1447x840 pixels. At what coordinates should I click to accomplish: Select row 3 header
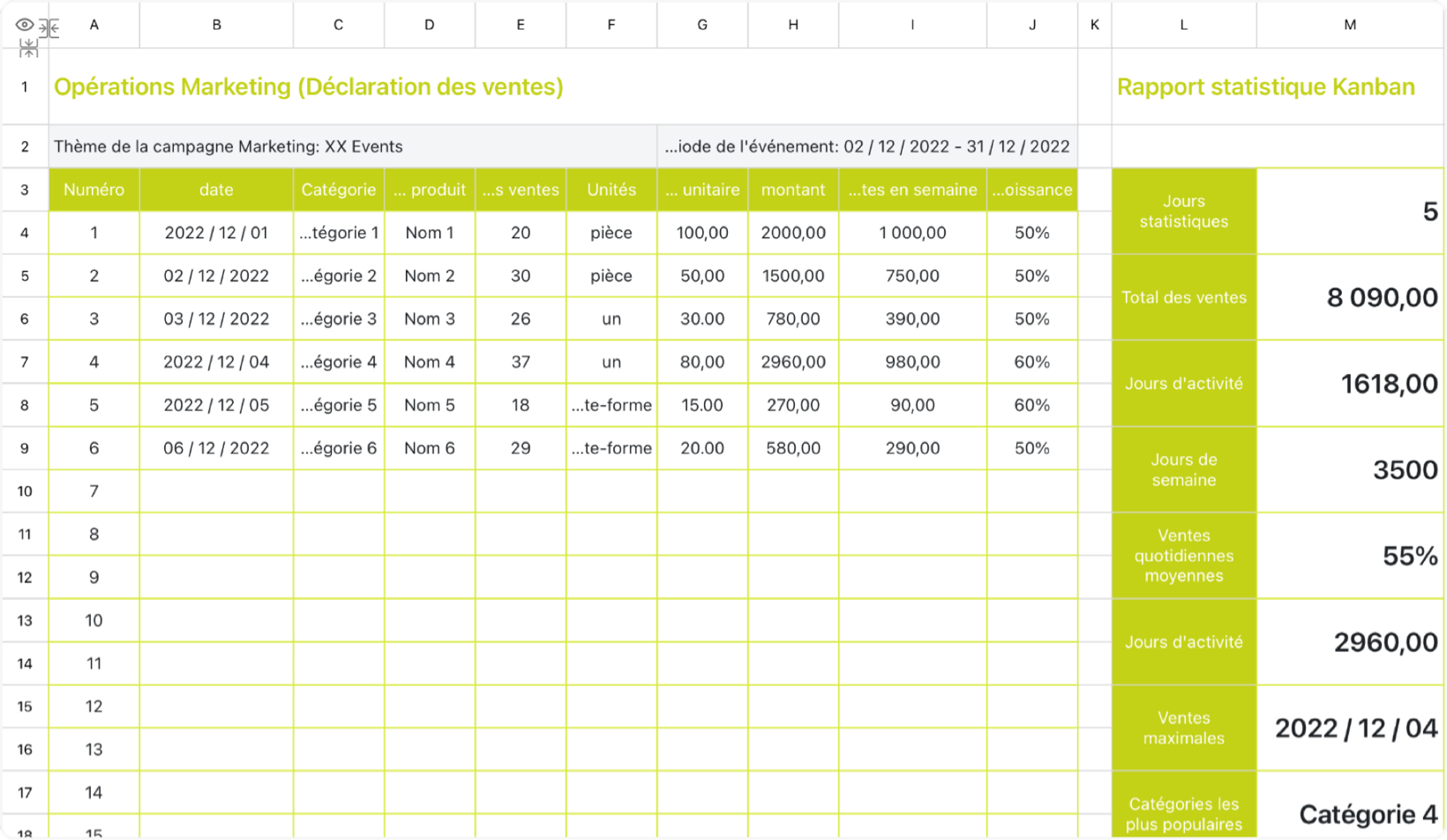[x=25, y=190]
